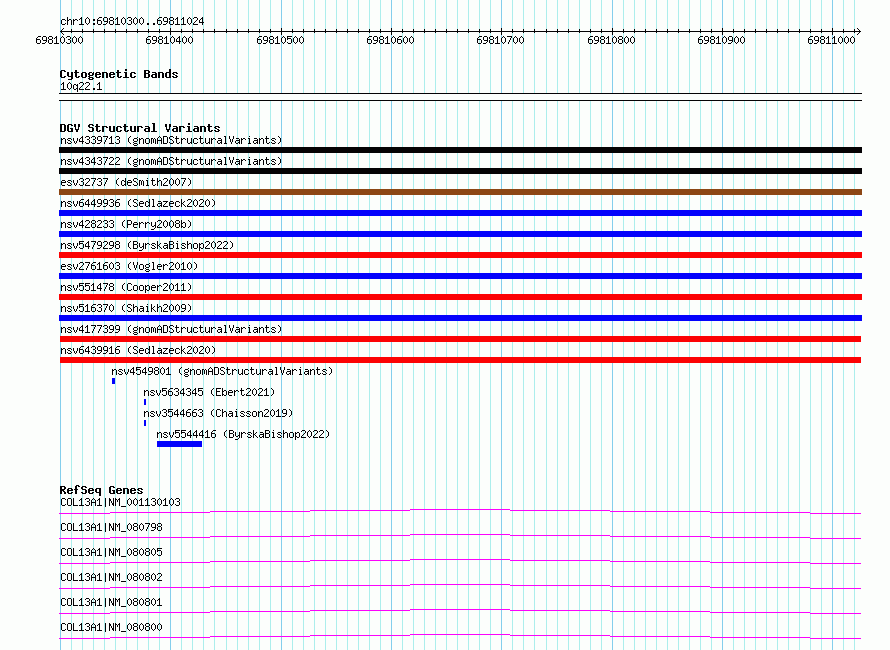
Task: Select the nsv5544416 ByrskaBishop2022 blue bar
Action: coord(179,444)
